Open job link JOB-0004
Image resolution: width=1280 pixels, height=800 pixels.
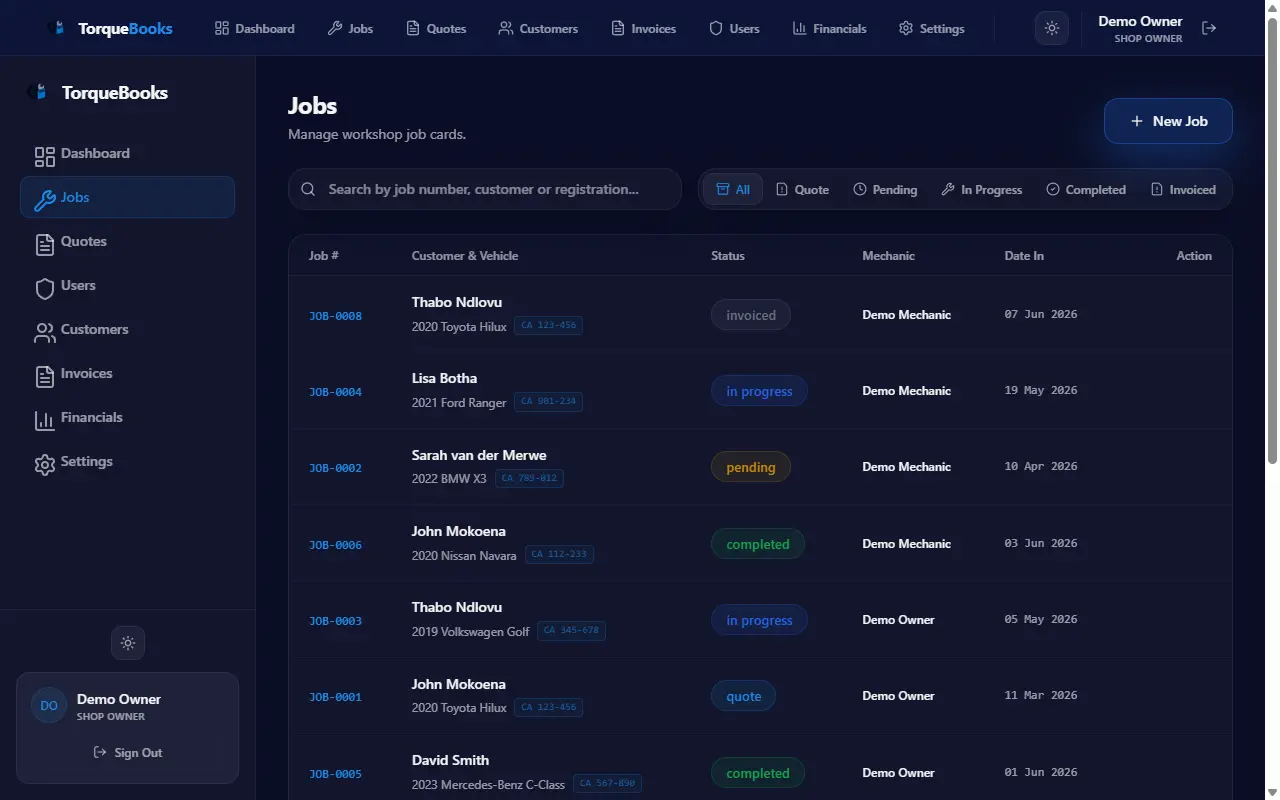tap(335, 392)
